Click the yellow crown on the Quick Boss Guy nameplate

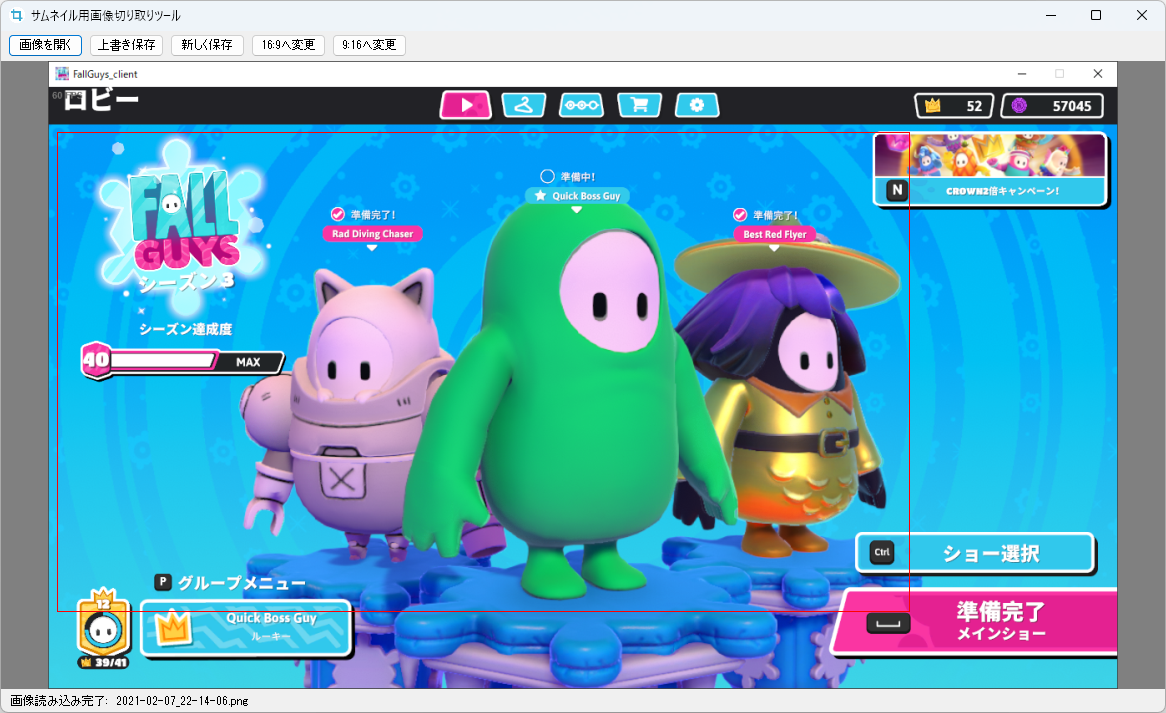pyautogui.click(x=174, y=627)
